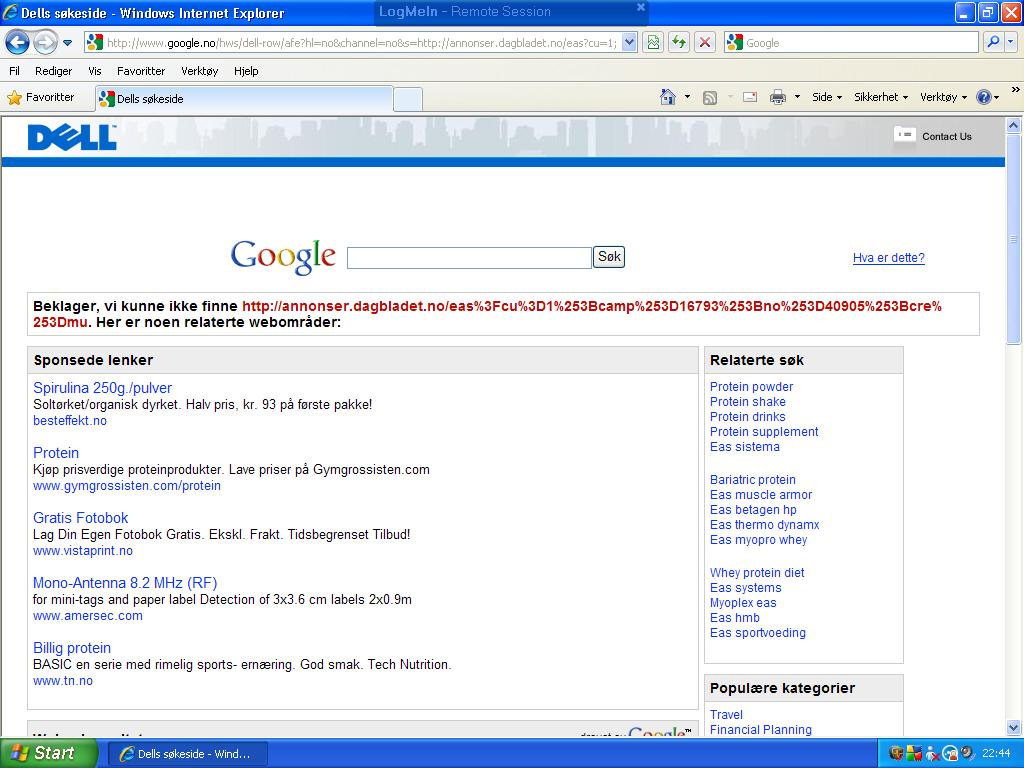Open the Vis menu

(x=95, y=71)
